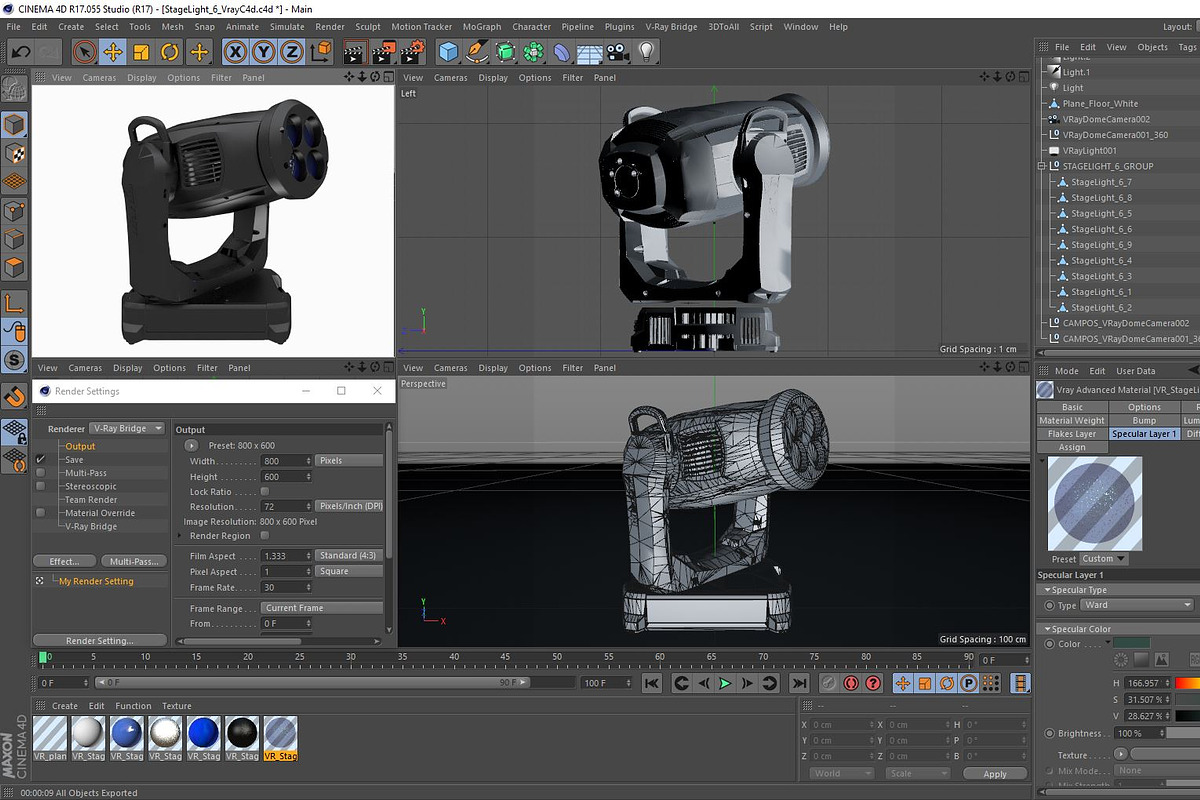Viewport: 1200px width, 800px height.
Task: Collapse the STAGELIGHT_6_GROUP tree node
Action: point(1042,166)
